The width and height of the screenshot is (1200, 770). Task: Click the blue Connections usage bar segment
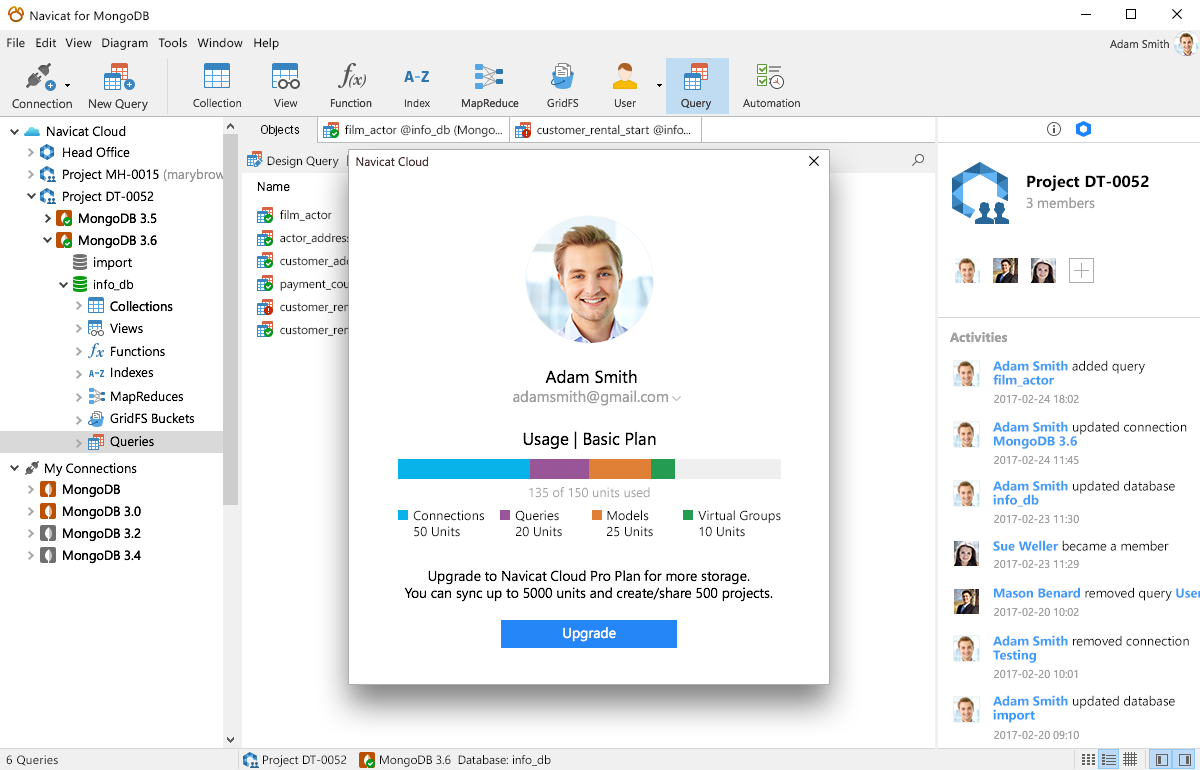click(x=464, y=469)
